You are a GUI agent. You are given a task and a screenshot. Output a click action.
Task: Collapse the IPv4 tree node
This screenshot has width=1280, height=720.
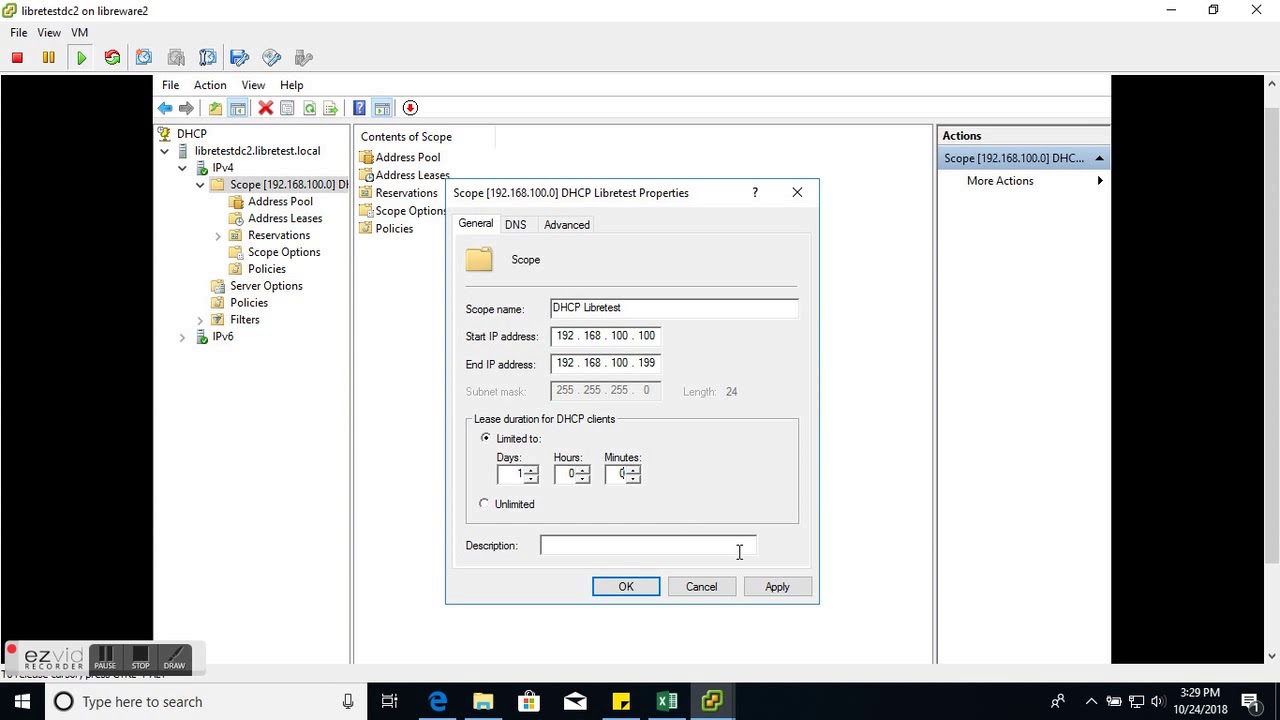coord(182,168)
